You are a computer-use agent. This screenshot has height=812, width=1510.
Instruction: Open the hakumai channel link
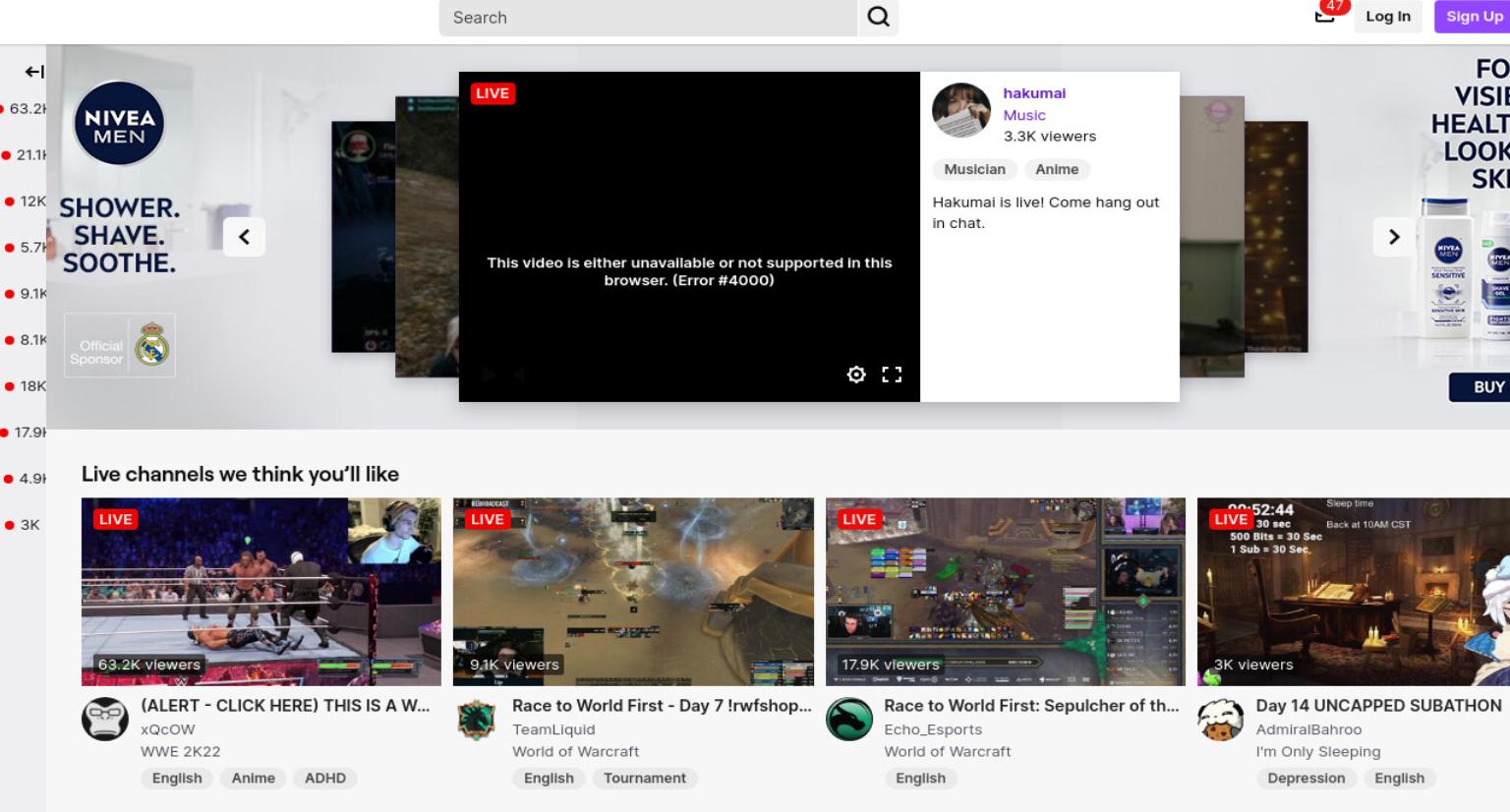(1034, 93)
